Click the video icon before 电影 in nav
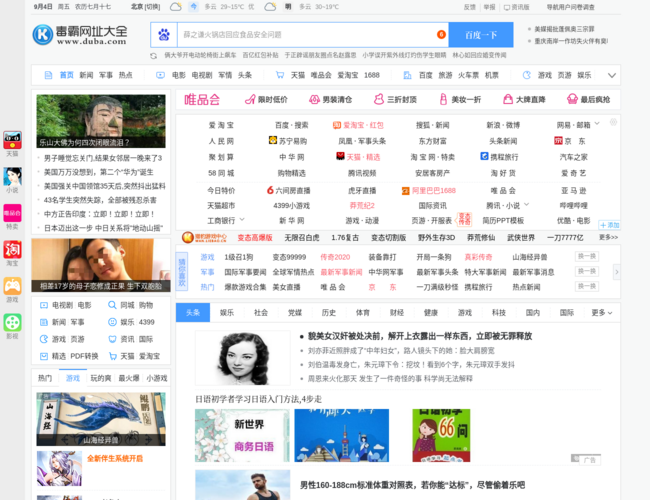The image size is (650, 500). tap(160, 75)
